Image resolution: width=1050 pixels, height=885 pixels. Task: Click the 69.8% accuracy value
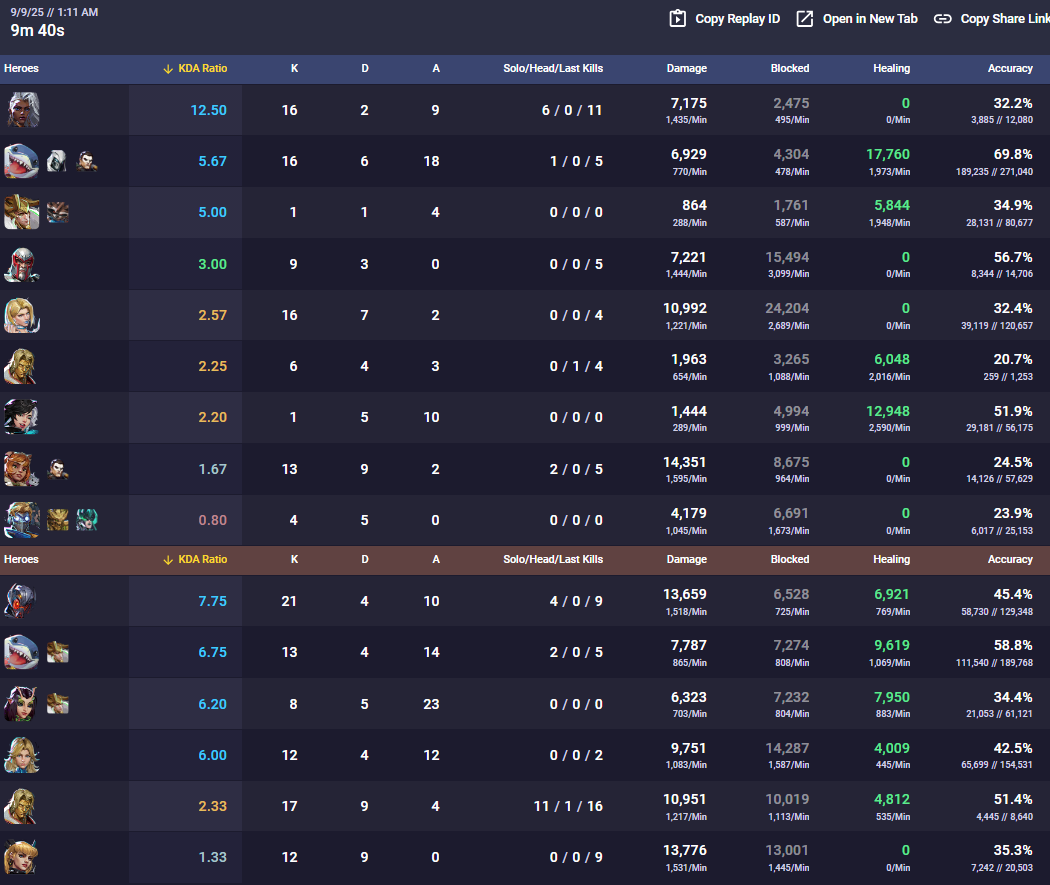pyautogui.click(x=1012, y=154)
